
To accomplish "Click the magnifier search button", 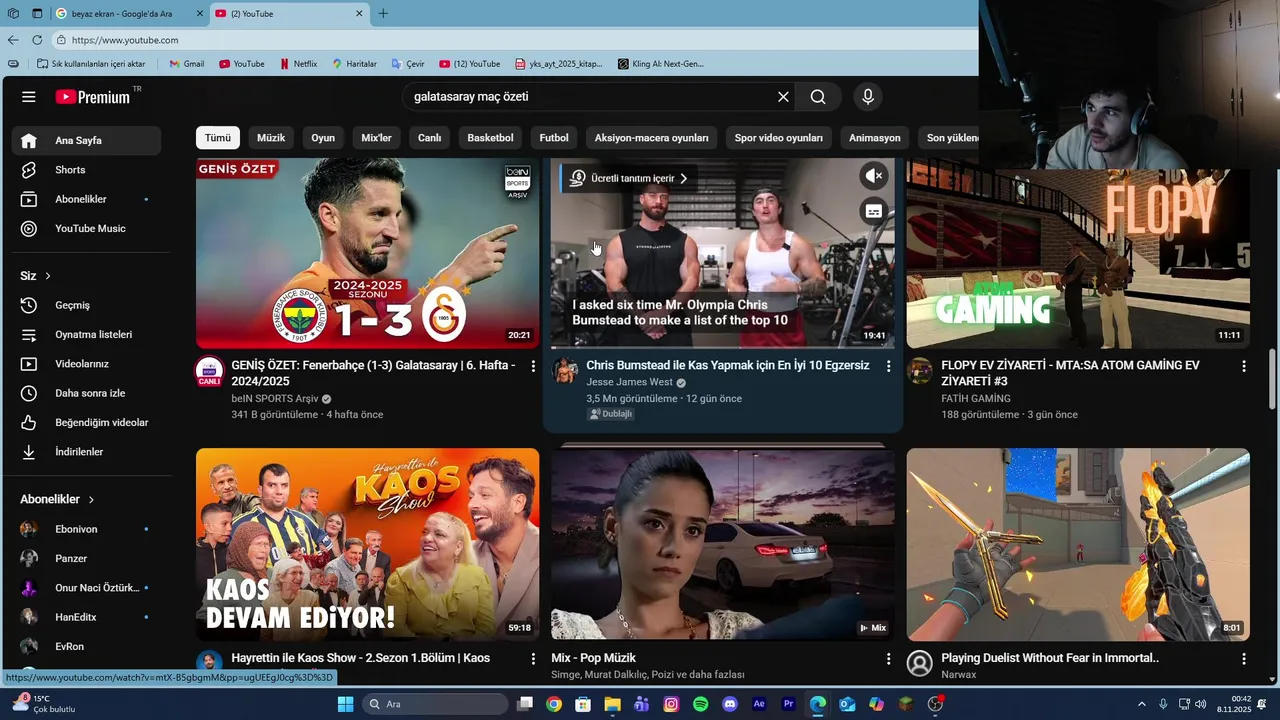I will (x=818, y=97).
